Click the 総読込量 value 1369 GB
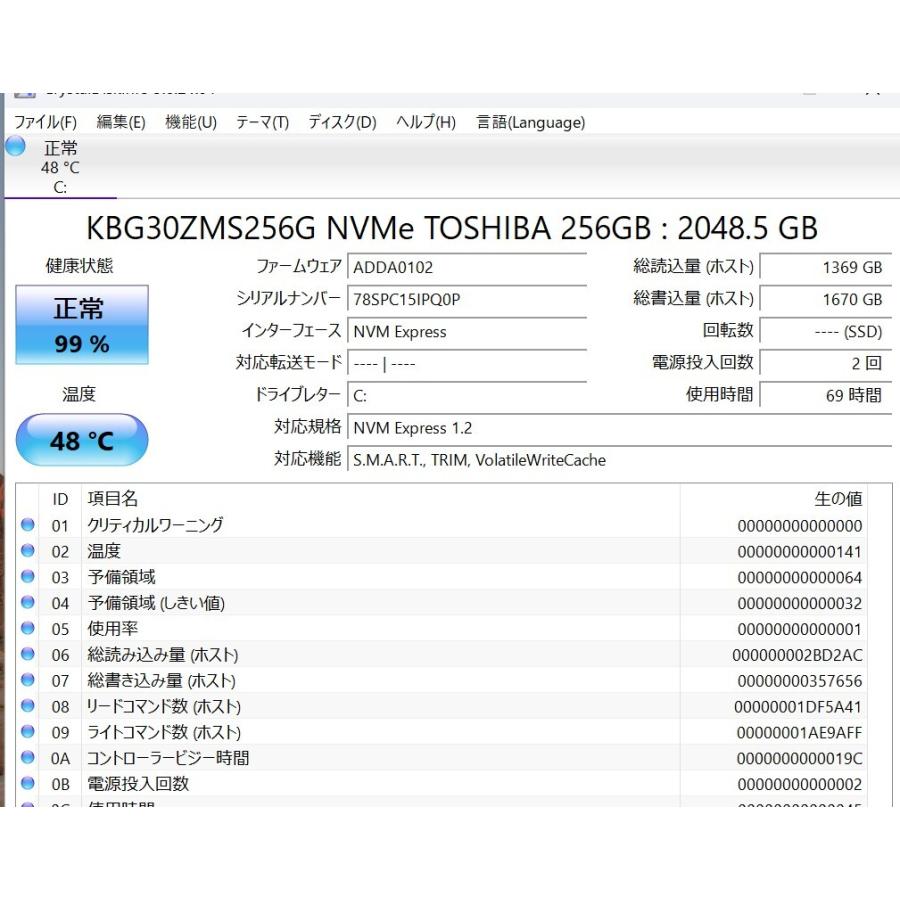The image size is (900, 900). (825, 267)
